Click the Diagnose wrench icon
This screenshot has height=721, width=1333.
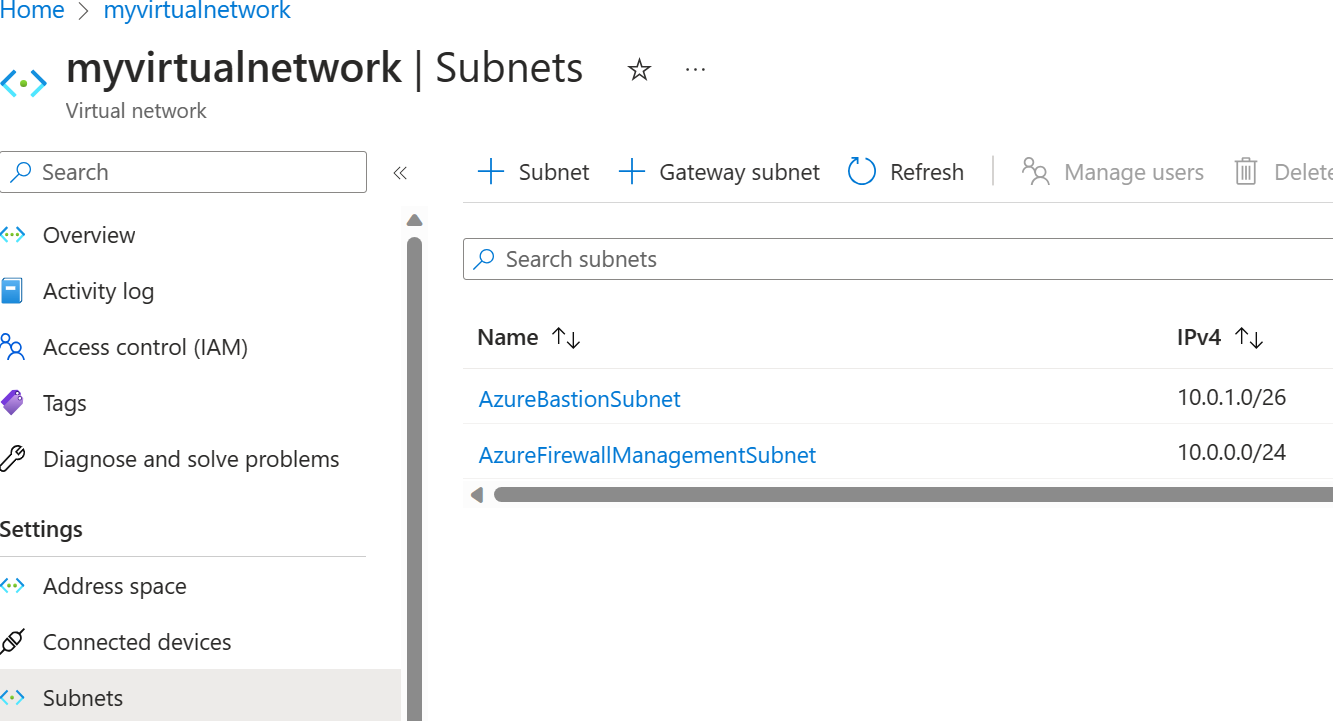click(12, 459)
